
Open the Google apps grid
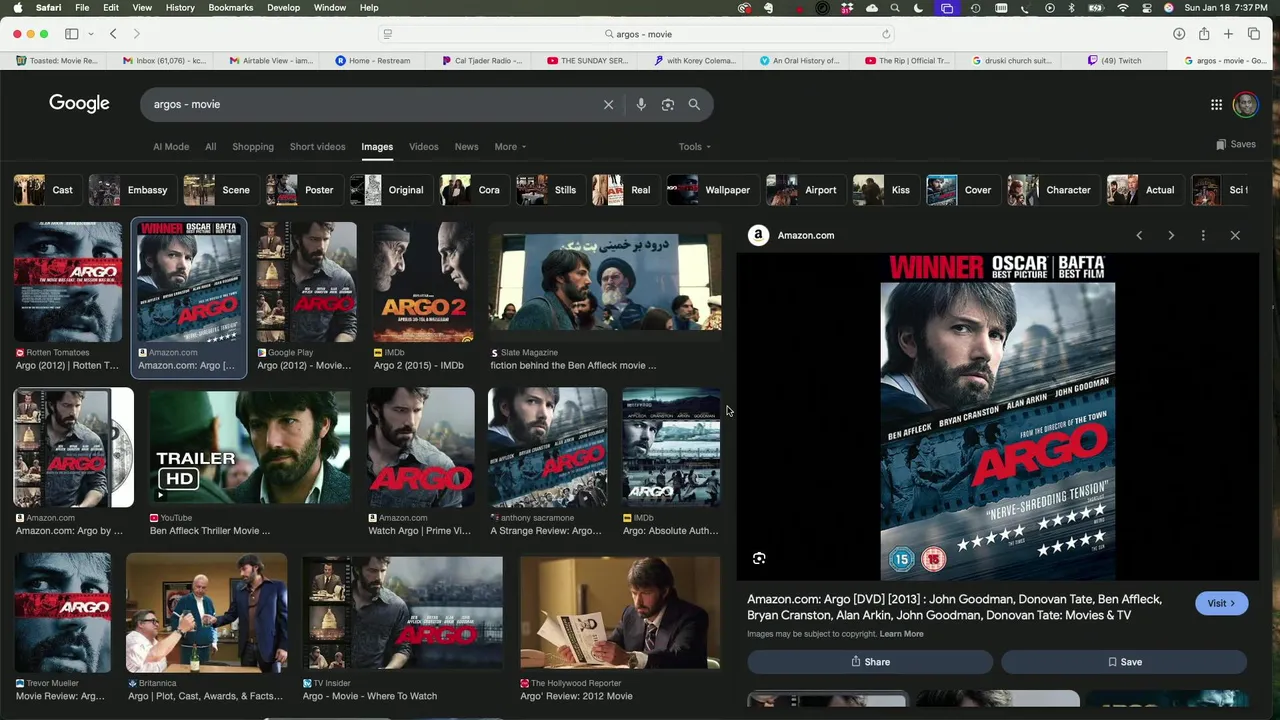[1216, 104]
